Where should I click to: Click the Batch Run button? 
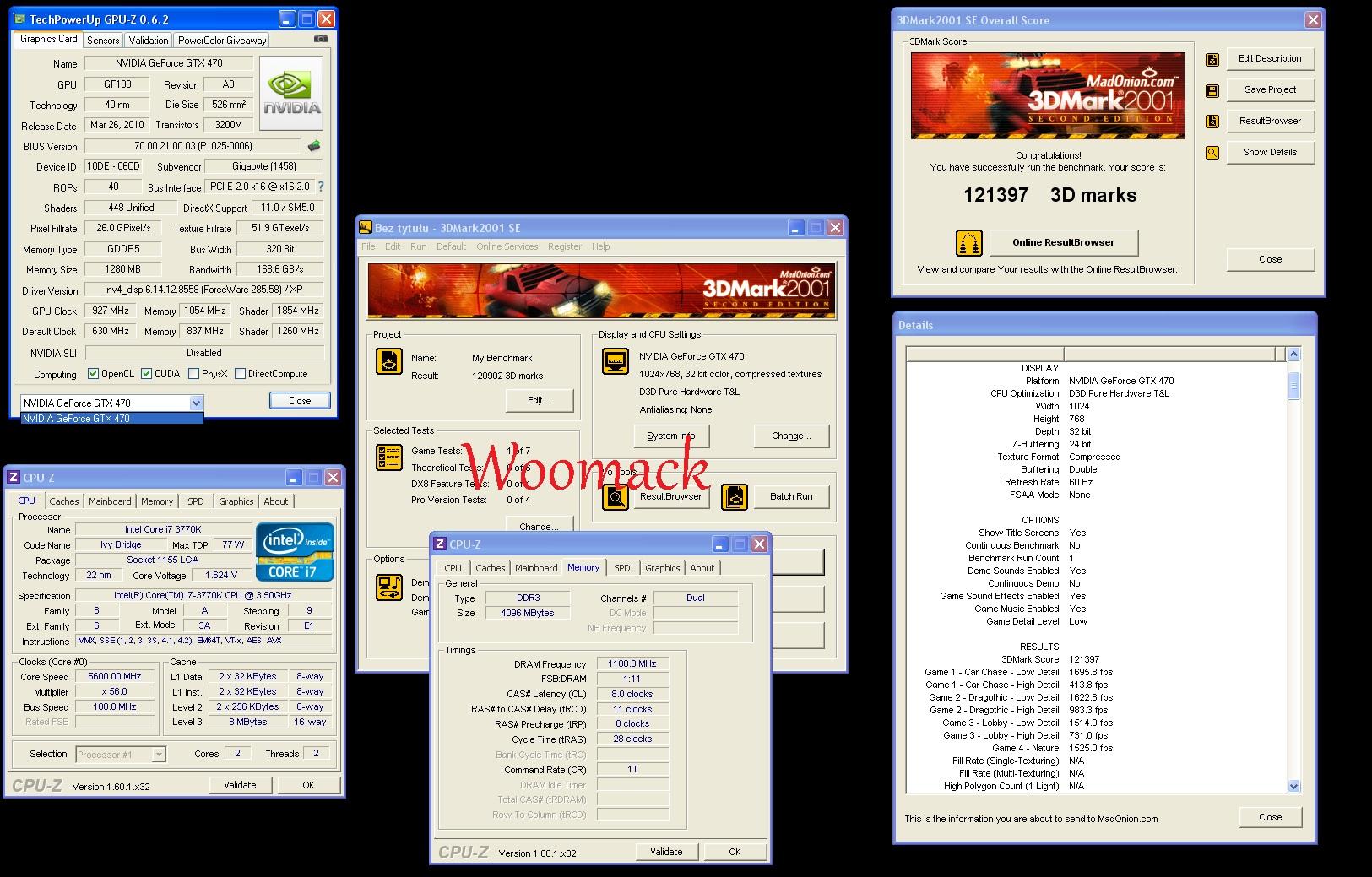click(x=791, y=496)
